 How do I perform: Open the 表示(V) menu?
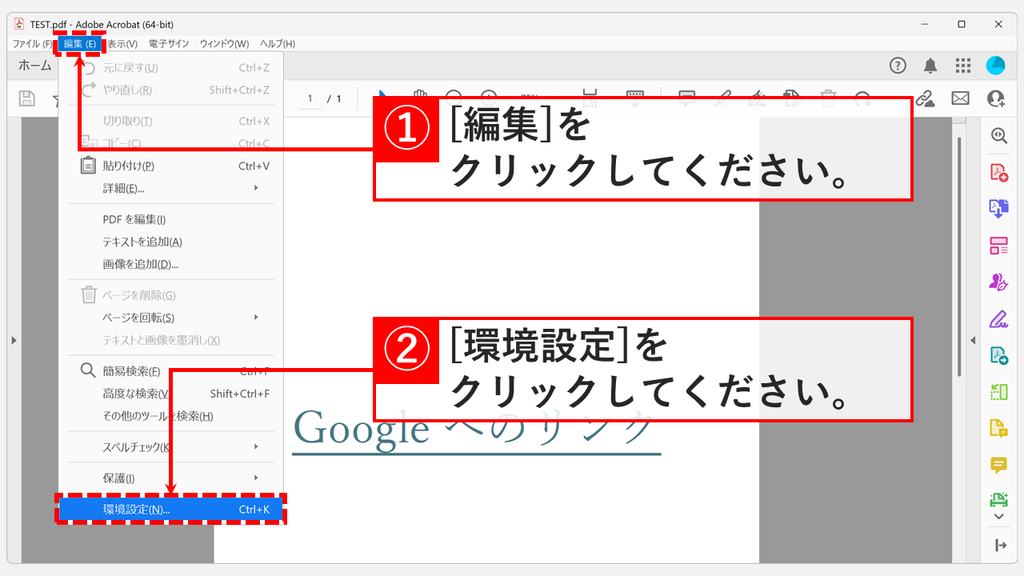(122, 44)
